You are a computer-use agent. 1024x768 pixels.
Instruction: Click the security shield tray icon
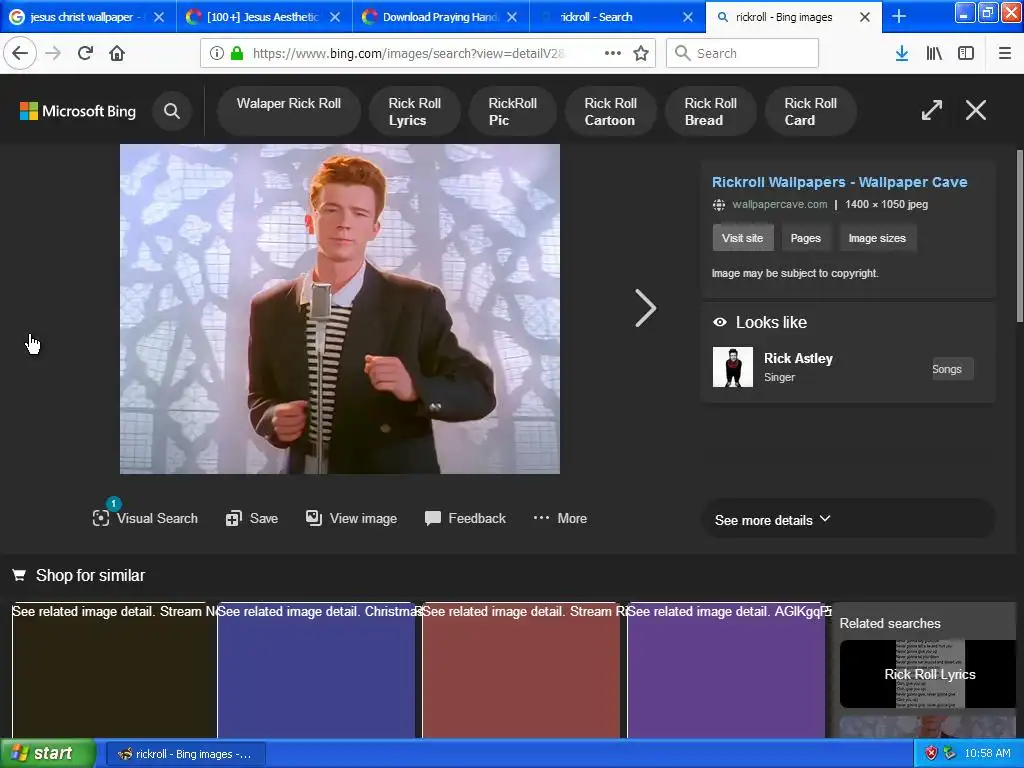pos(931,753)
